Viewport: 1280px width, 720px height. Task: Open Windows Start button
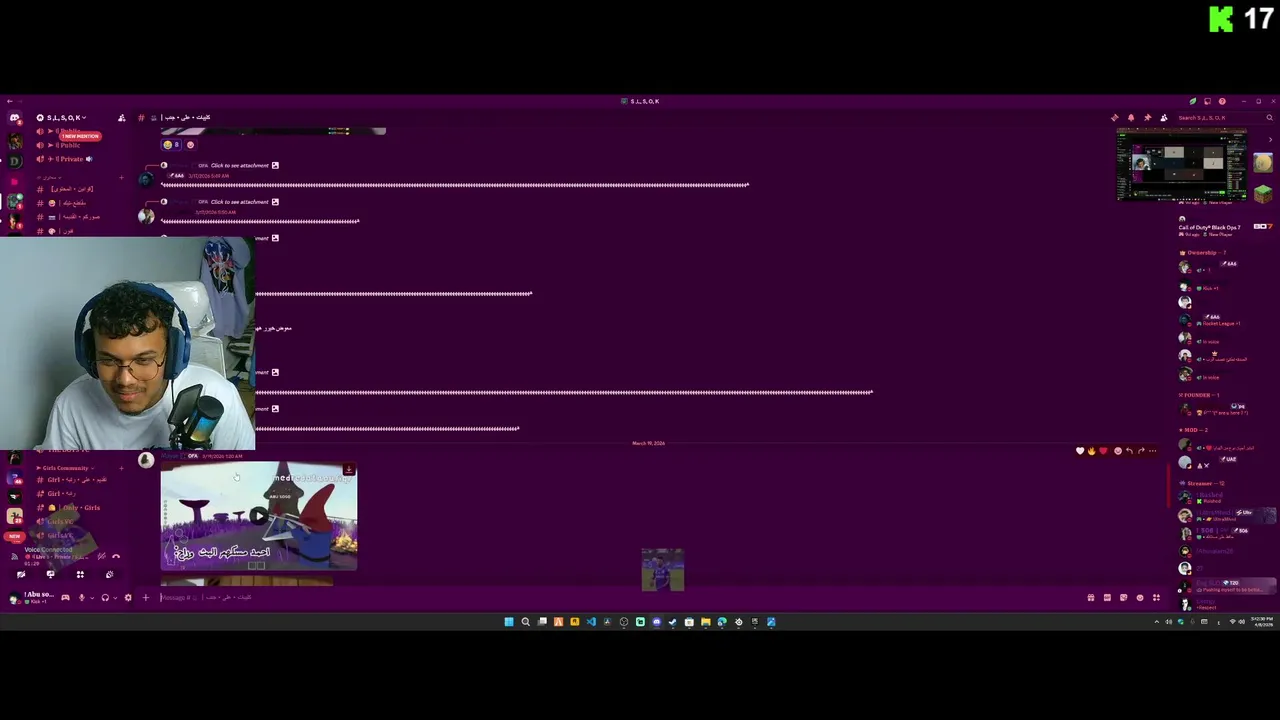(x=509, y=622)
